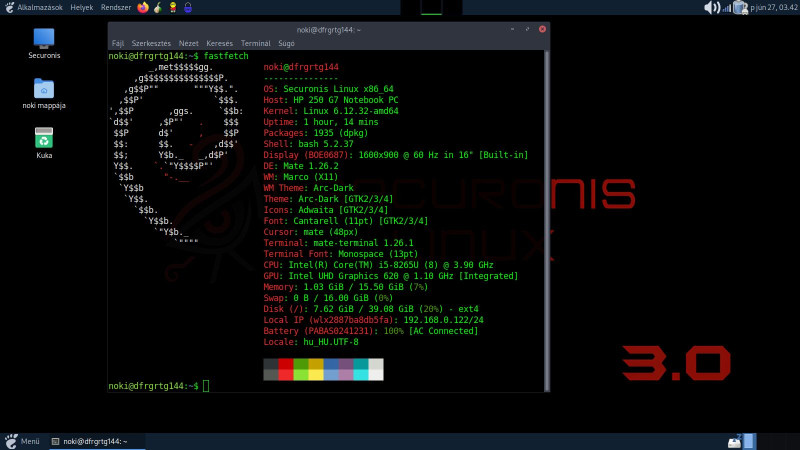The height and width of the screenshot is (450, 800).
Task: Open the Kuka trash icon
Action: pos(44,143)
